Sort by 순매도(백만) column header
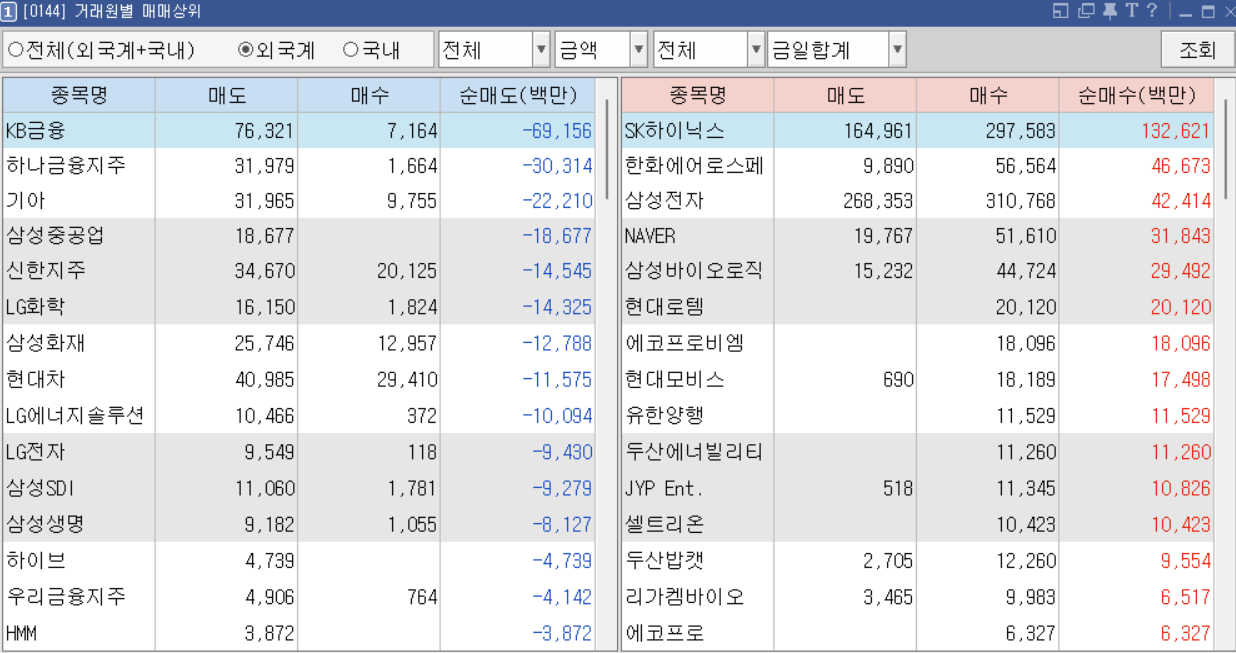 click(518, 96)
